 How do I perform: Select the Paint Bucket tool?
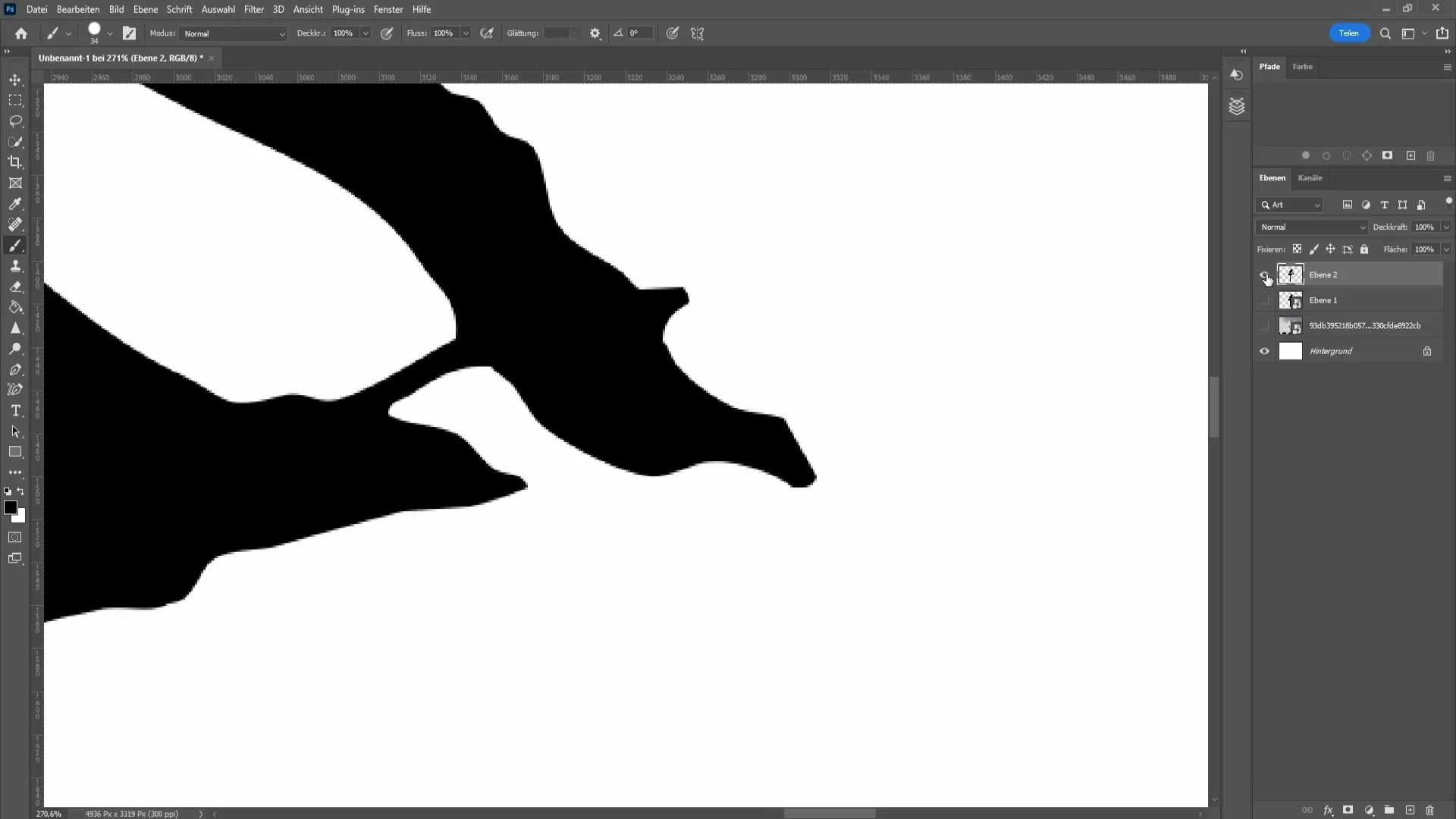point(15,307)
